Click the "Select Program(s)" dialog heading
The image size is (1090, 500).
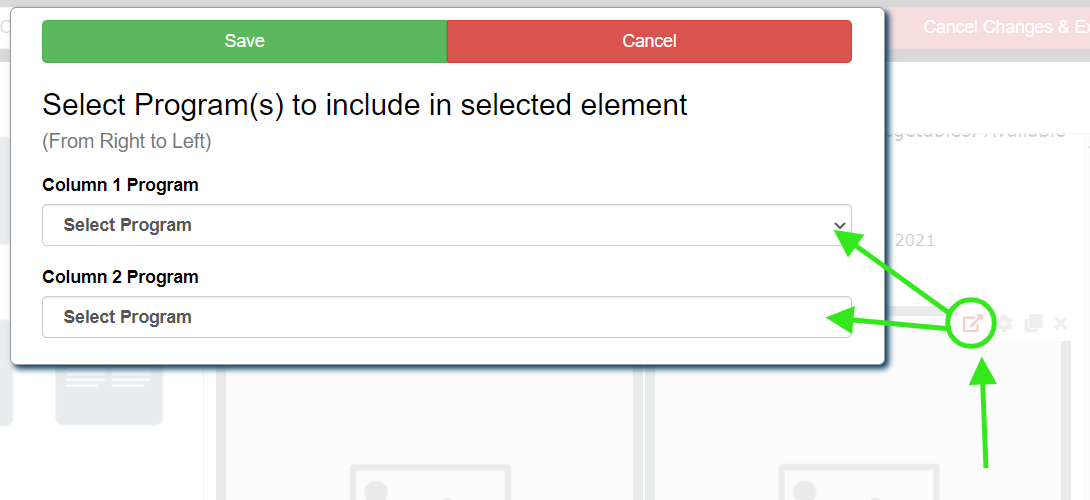pyautogui.click(x=365, y=105)
